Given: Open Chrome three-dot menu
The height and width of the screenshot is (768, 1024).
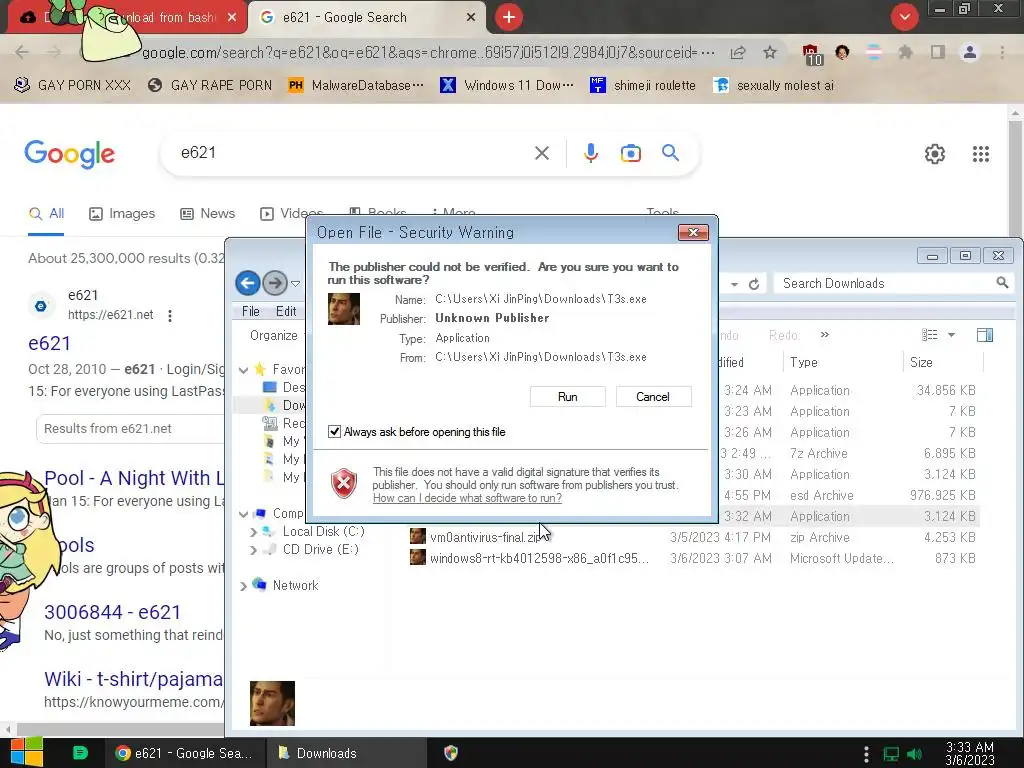Looking at the screenshot, I should 1002,52.
